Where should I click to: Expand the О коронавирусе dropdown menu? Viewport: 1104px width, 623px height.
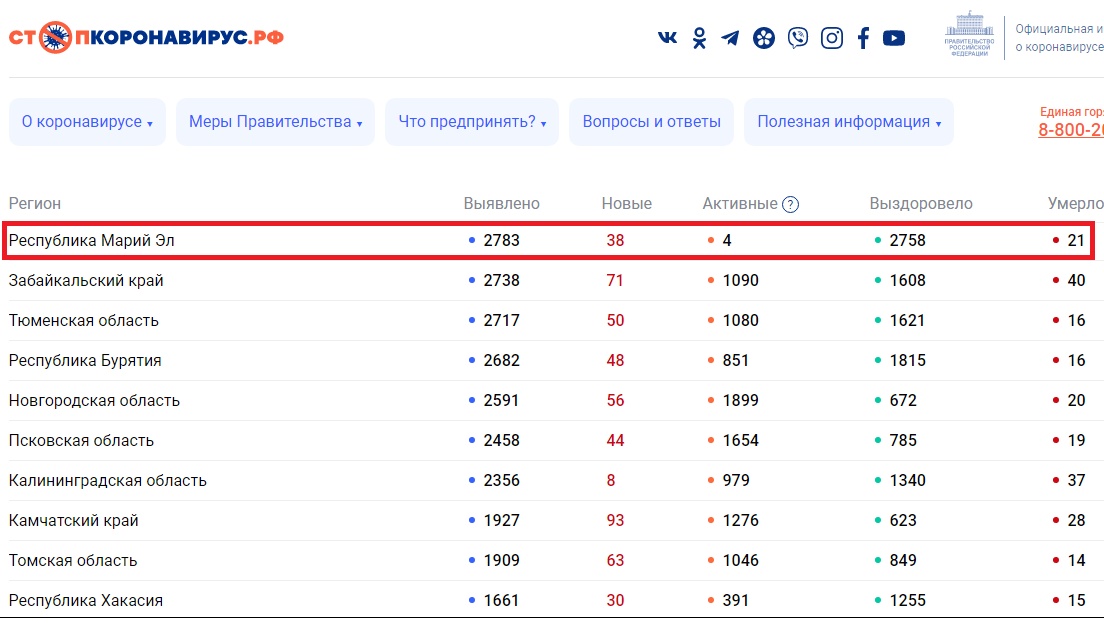tap(87, 122)
